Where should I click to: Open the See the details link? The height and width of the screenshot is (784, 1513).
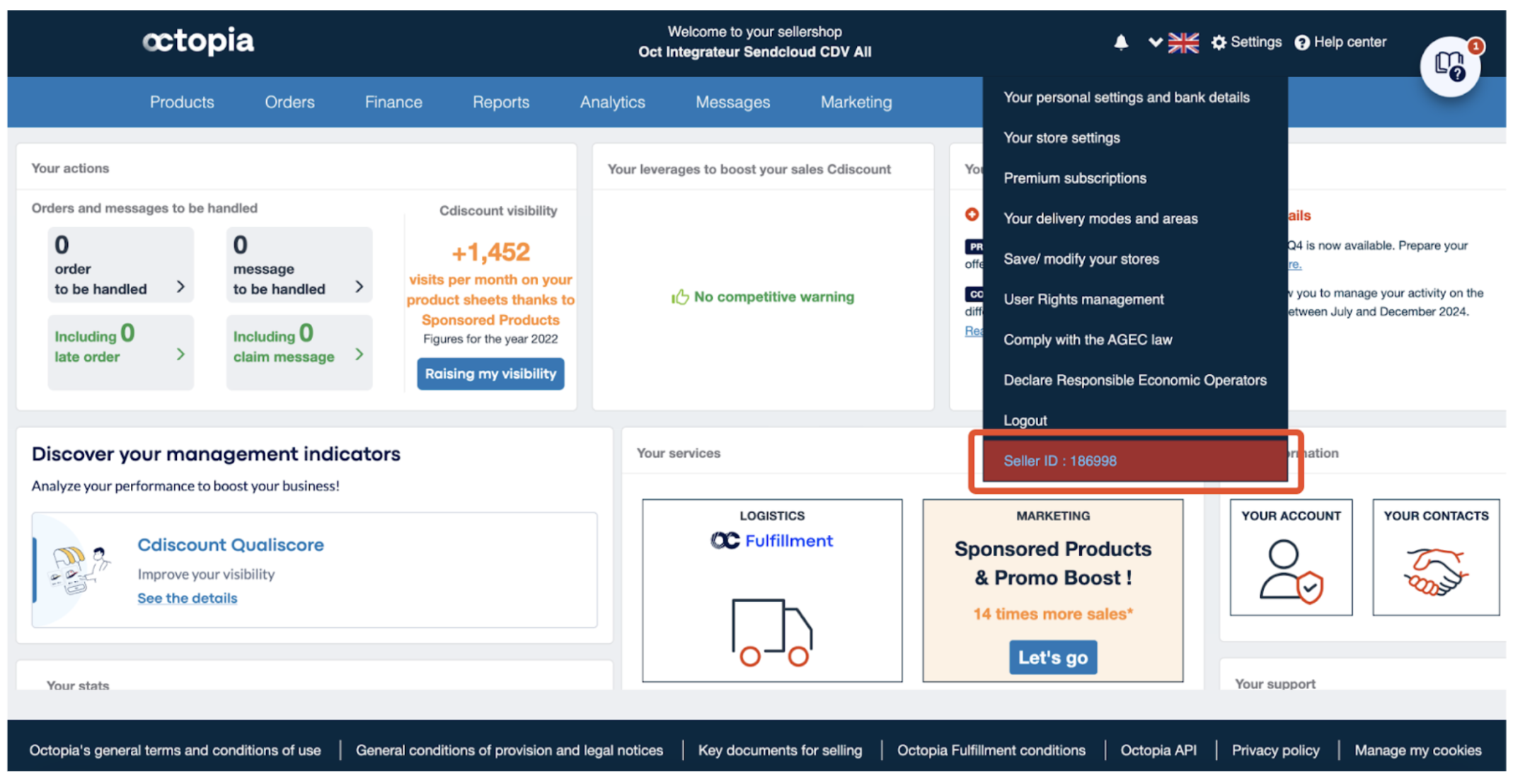(188, 598)
